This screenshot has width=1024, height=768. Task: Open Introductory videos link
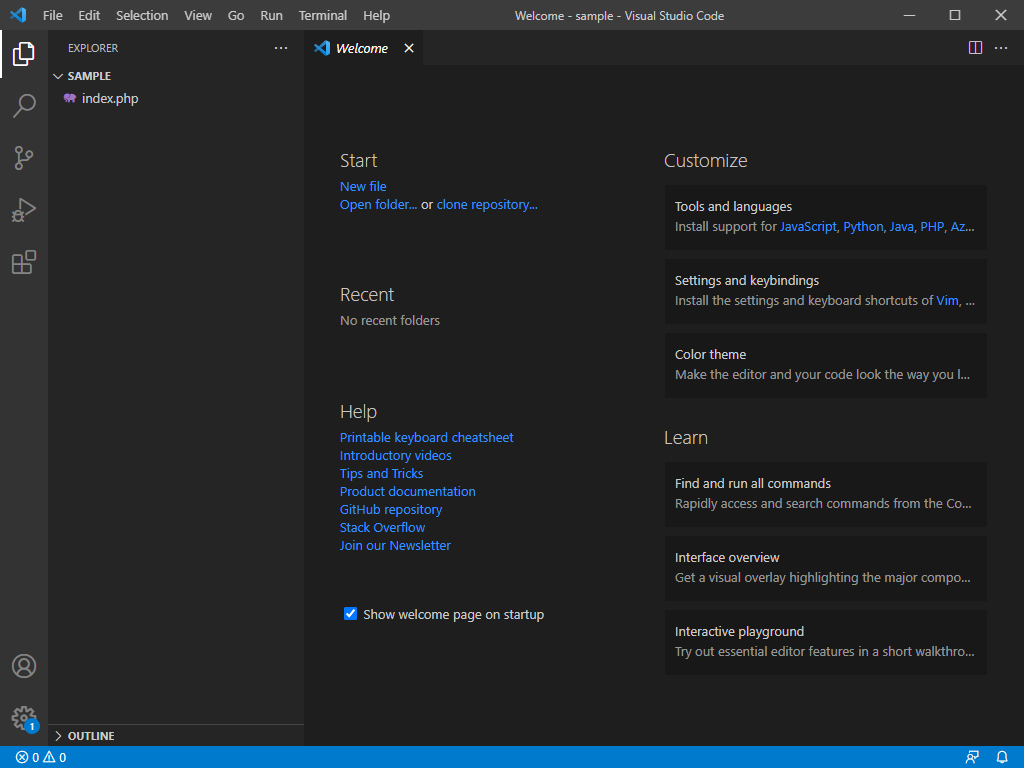pyautogui.click(x=396, y=456)
